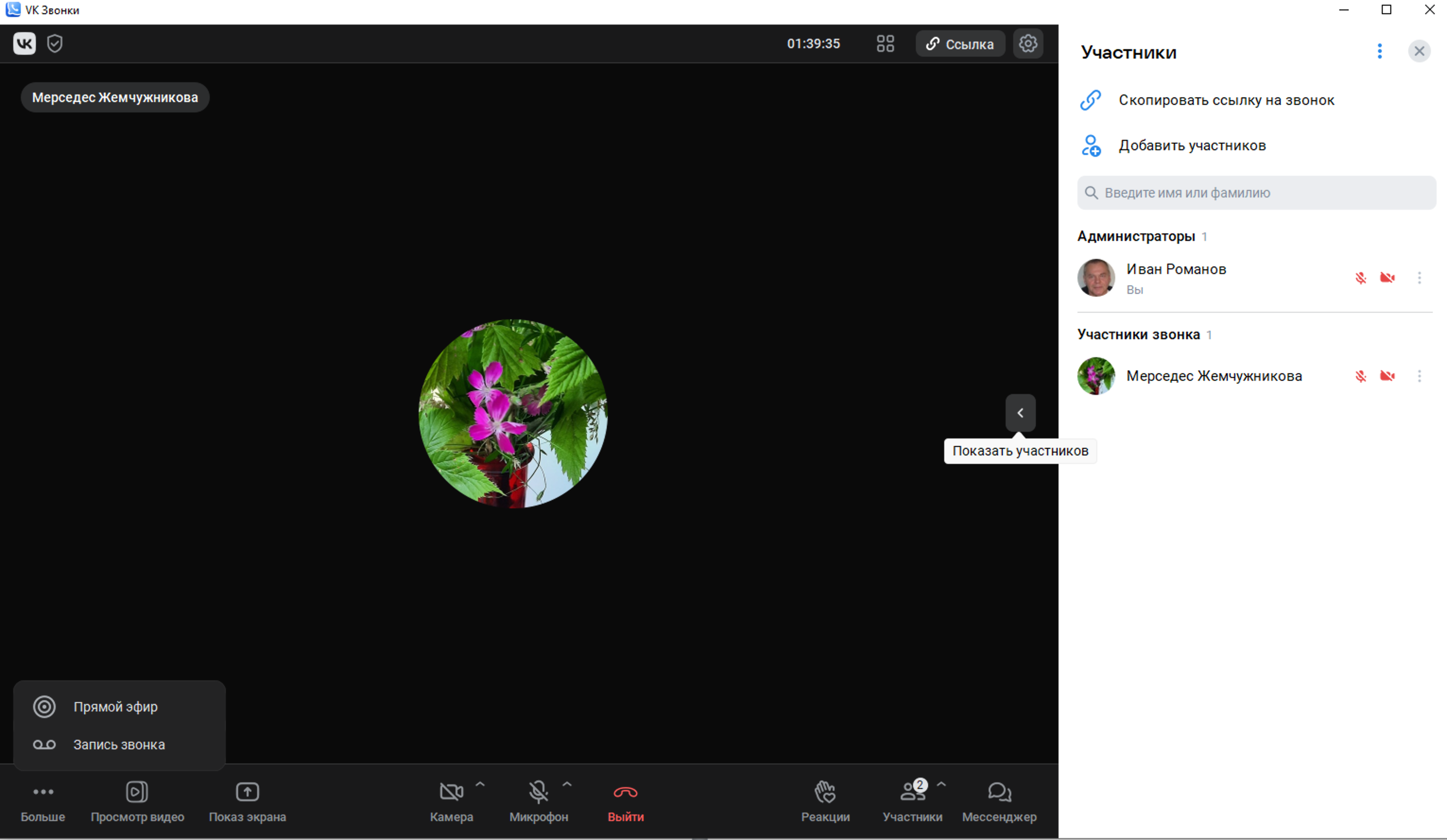
Task: Open the security shield icon
Action: (54, 43)
